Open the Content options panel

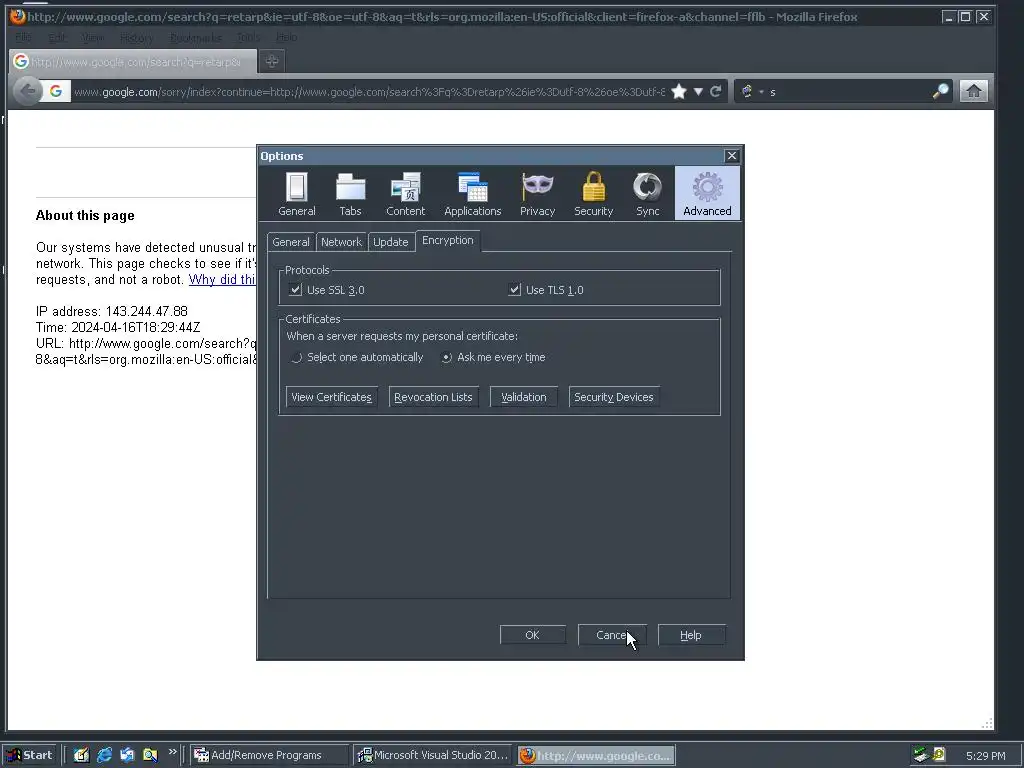point(405,194)
